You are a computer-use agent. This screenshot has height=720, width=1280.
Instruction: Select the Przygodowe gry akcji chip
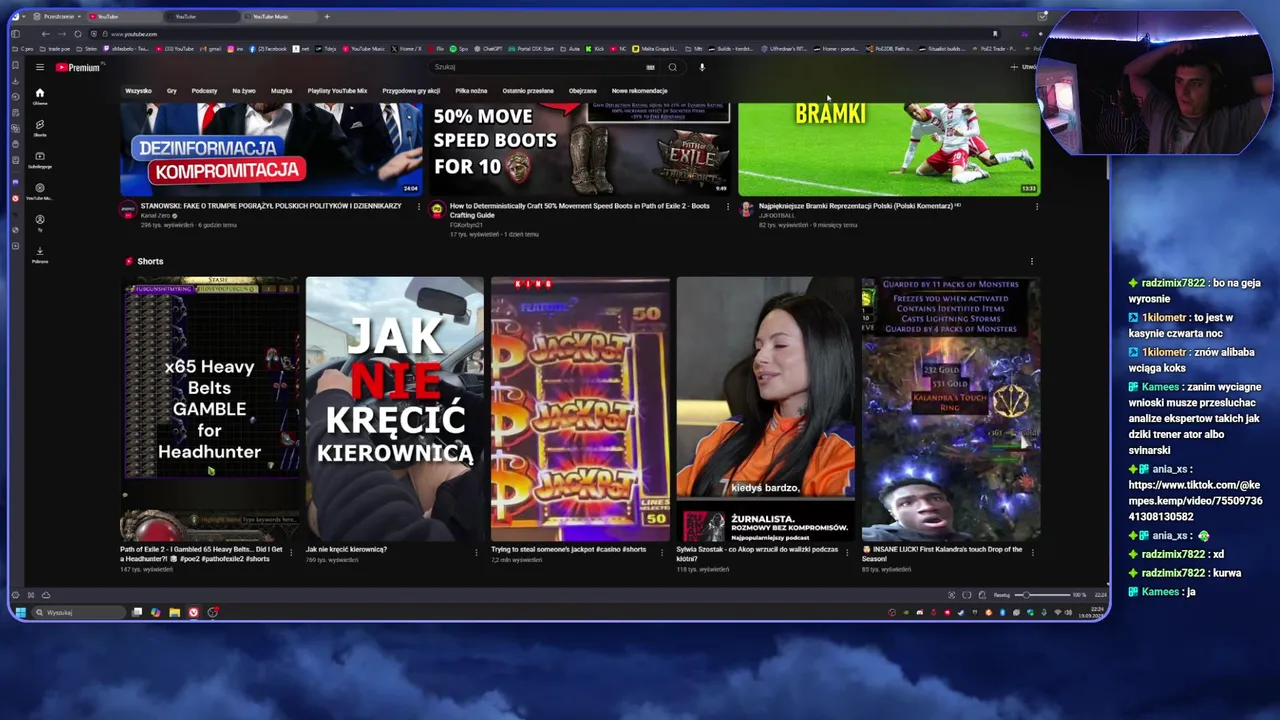(x=411, y=91)
